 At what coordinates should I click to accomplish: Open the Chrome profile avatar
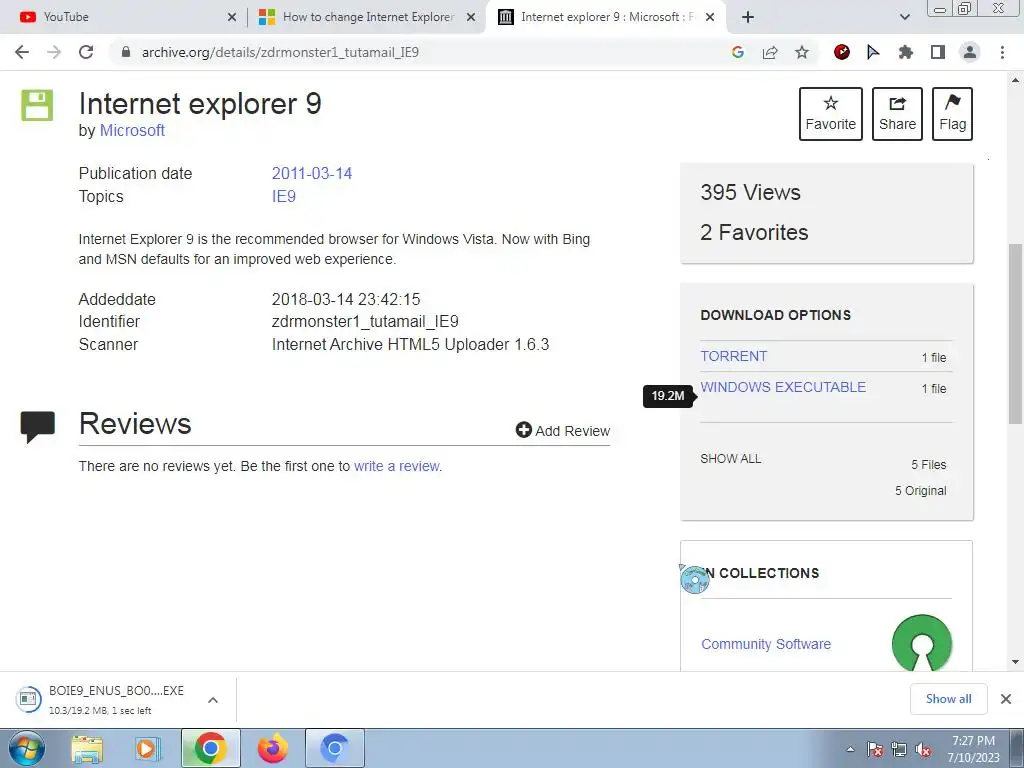tap(970, 52)
